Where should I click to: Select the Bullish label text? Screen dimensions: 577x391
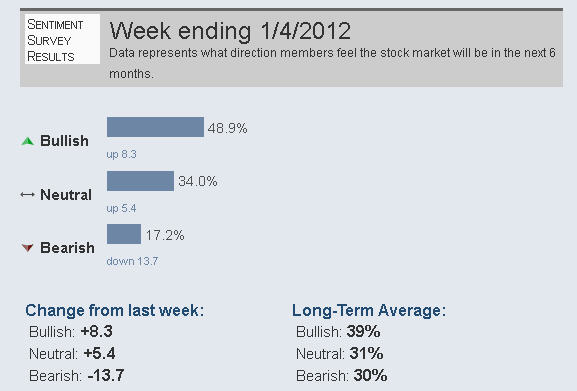[64, 141]
